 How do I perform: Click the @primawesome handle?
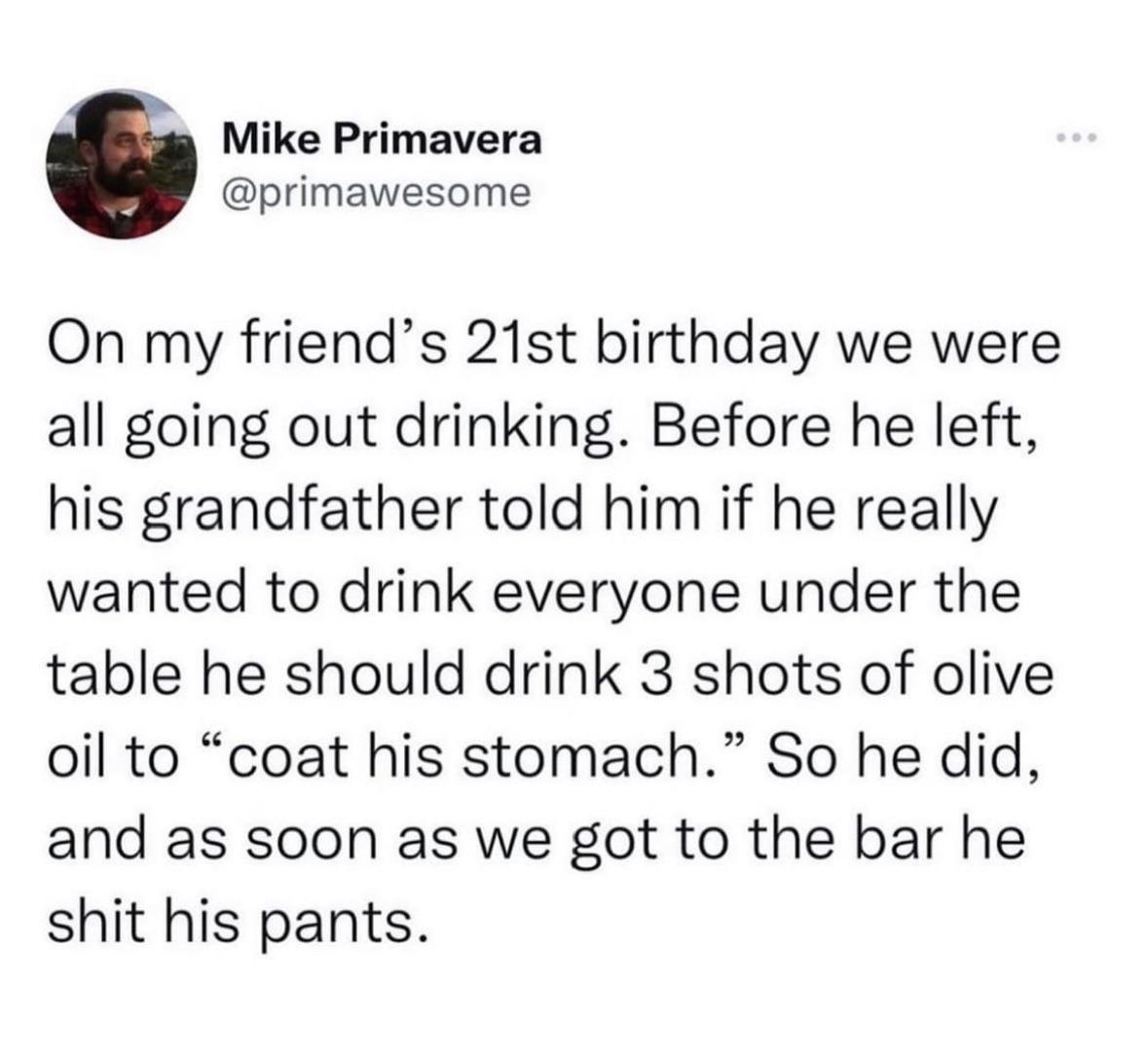(378, 191)
